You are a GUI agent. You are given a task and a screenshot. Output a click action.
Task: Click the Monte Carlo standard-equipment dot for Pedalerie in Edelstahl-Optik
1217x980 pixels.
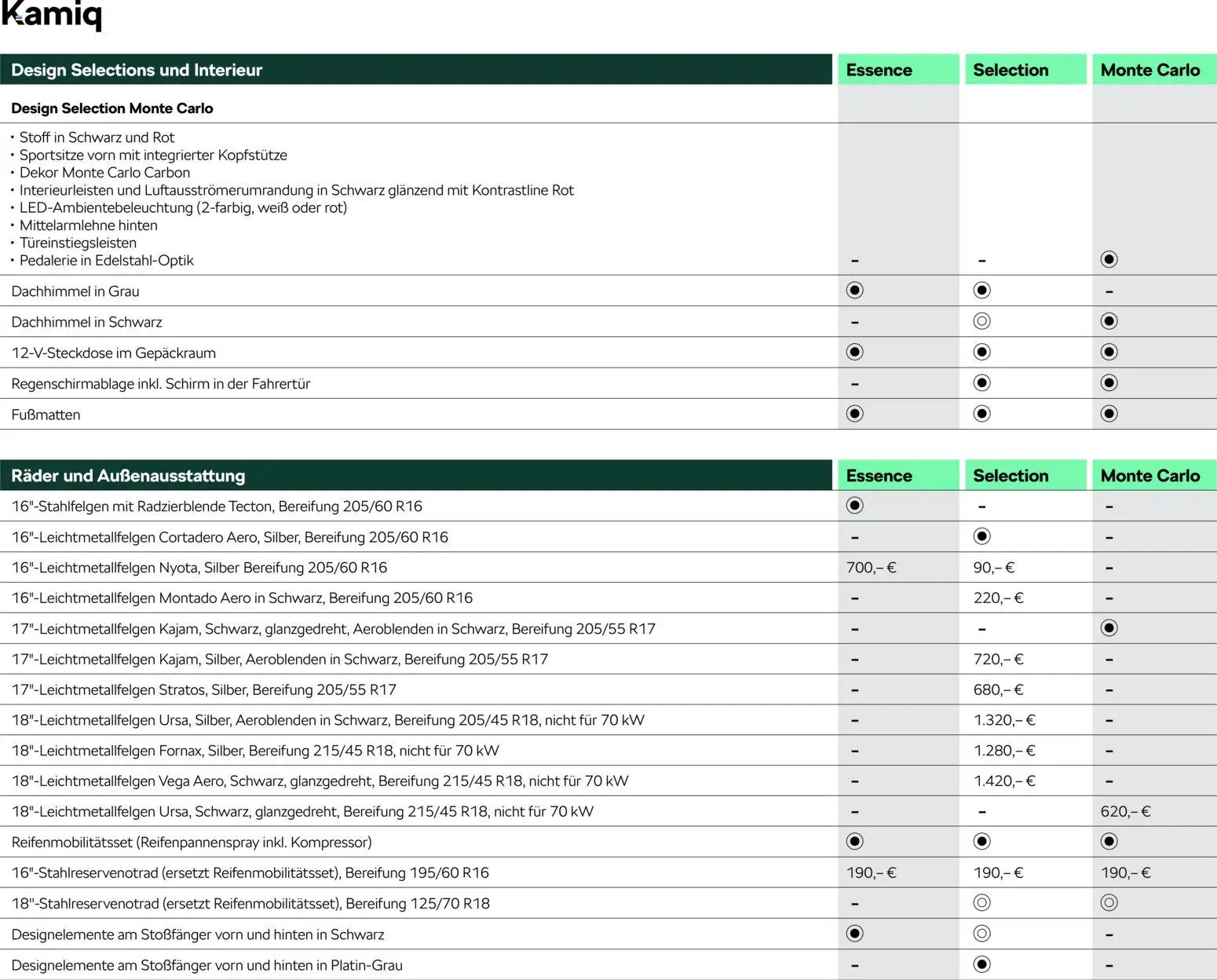1109,259
